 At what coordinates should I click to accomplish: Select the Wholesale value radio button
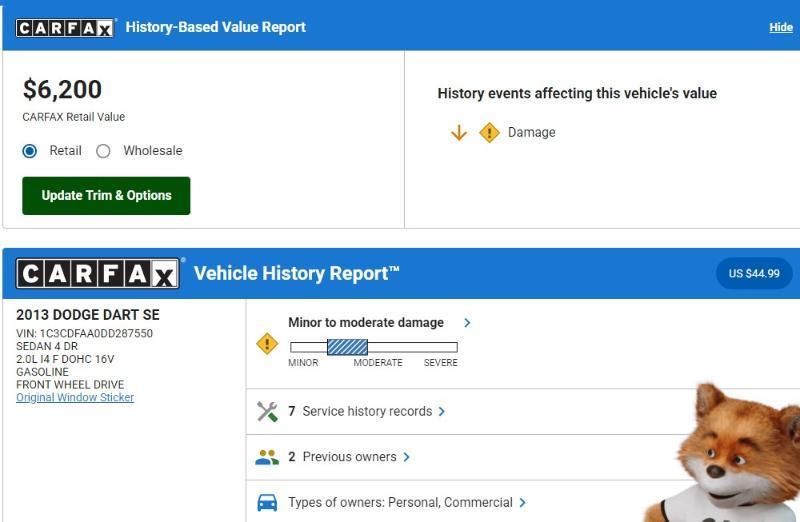[103, 151]
